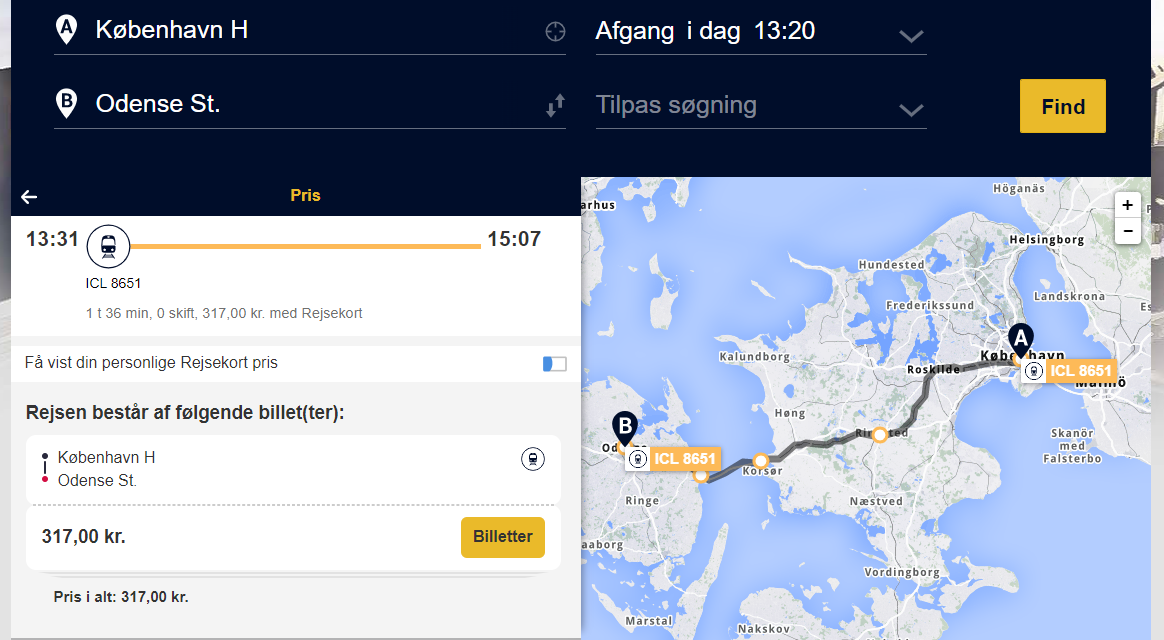
Task: Click the Billetter button
Action: pos(503,537)
